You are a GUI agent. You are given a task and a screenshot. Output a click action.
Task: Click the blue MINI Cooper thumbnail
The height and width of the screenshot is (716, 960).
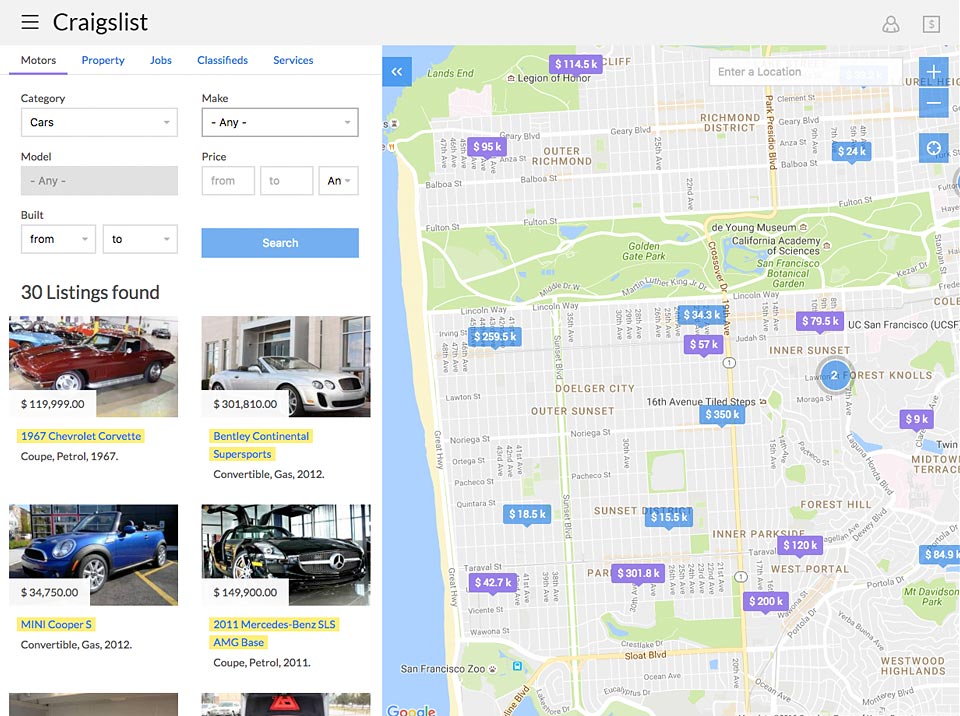[x=93, y=555]
